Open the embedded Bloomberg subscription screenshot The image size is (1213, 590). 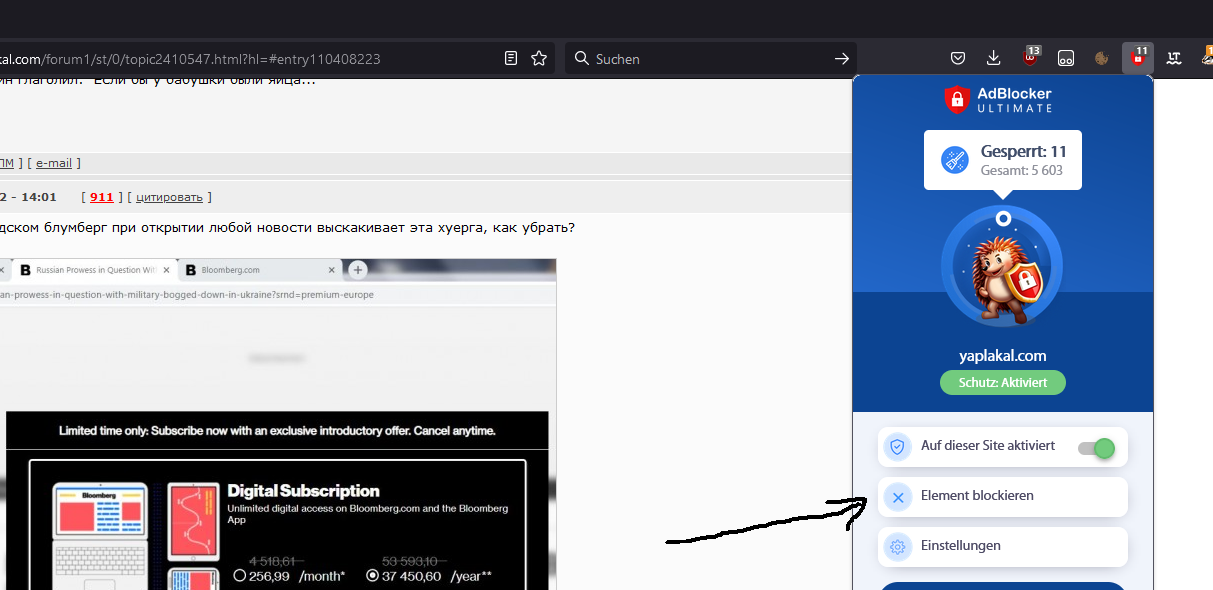pyautogui.click(x=278, y=424)
